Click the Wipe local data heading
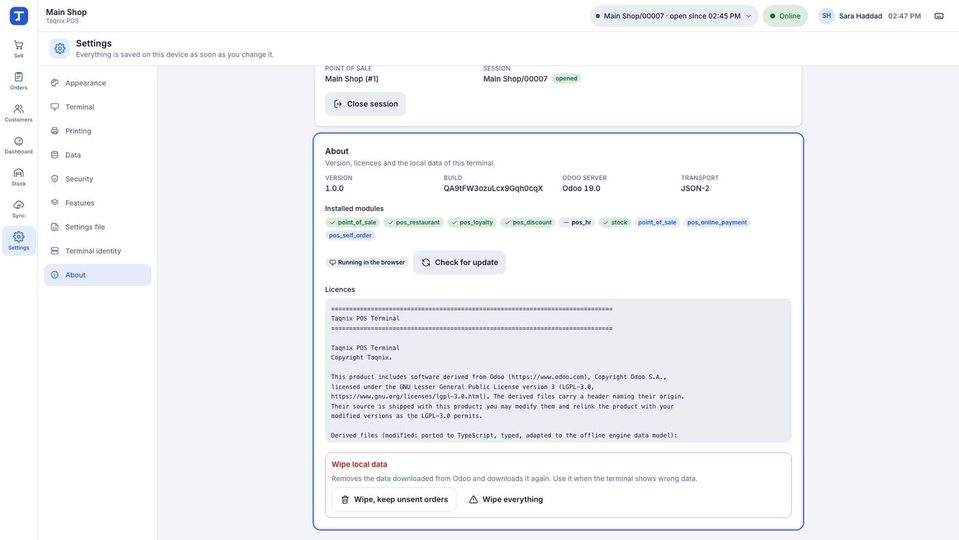959x540 pixels. 359,464
